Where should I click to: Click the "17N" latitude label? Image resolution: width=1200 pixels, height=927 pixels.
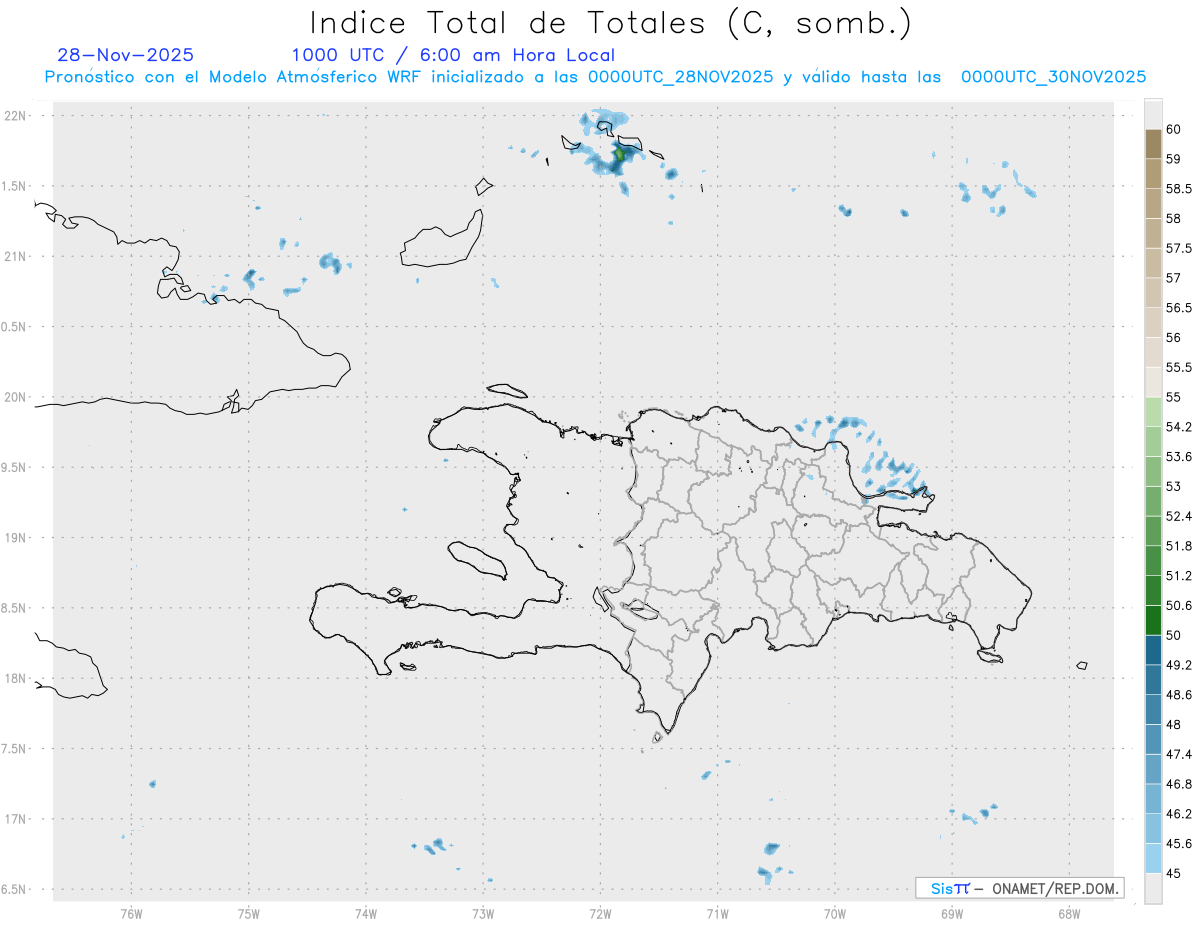[17, 819]
